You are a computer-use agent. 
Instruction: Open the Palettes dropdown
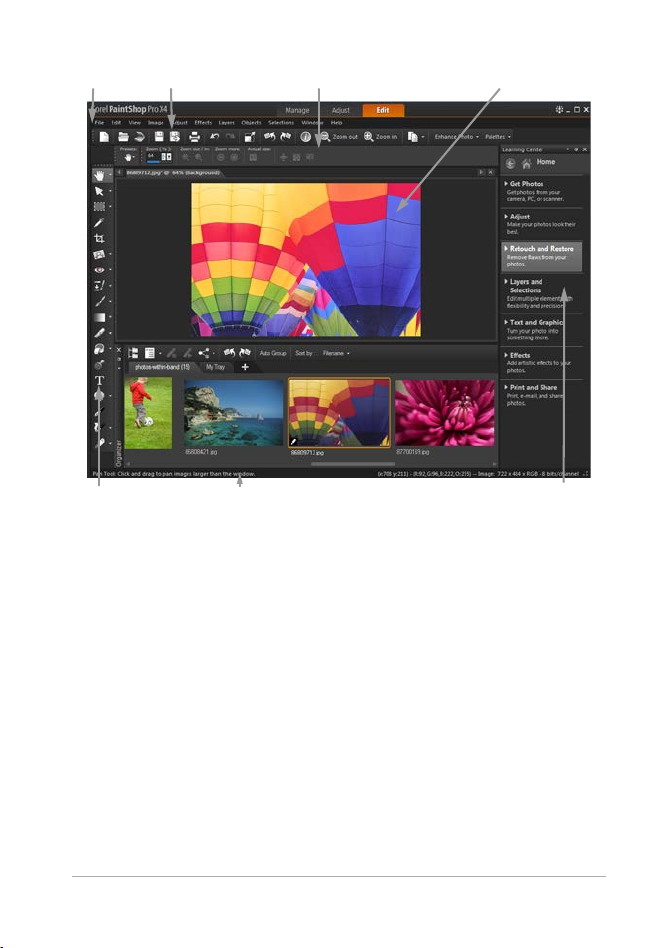(498, 137)
